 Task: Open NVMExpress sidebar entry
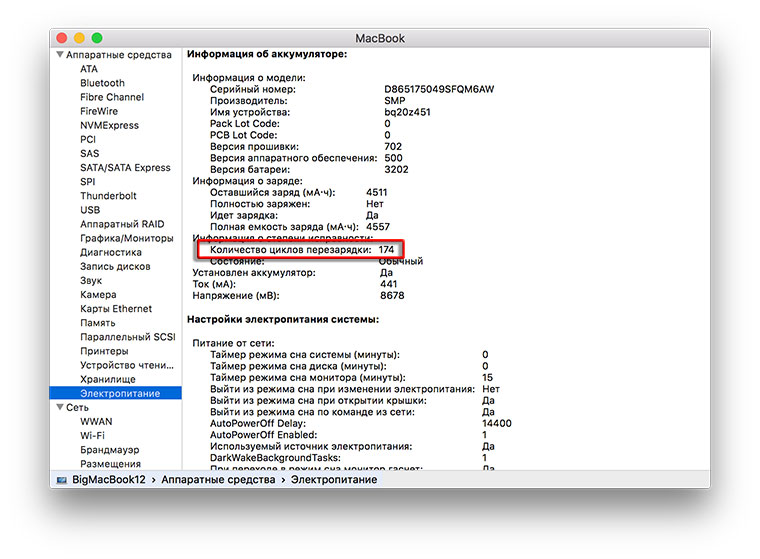[x=110, y=125]
